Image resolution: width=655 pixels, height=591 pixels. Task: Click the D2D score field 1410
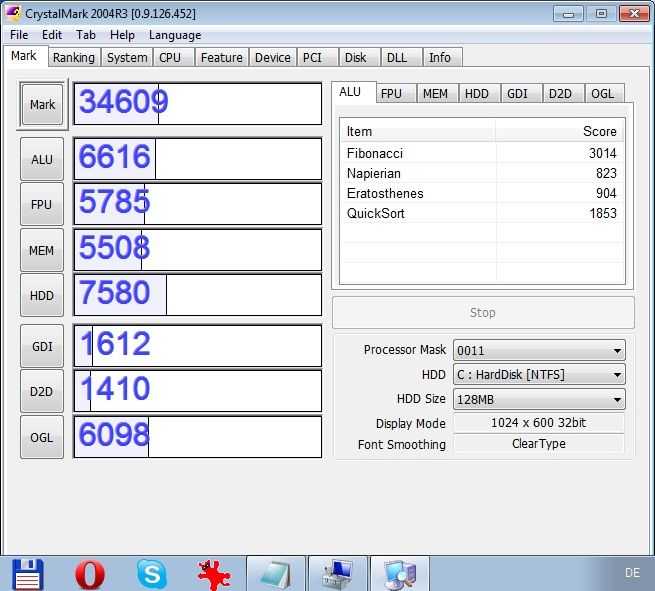198,391
